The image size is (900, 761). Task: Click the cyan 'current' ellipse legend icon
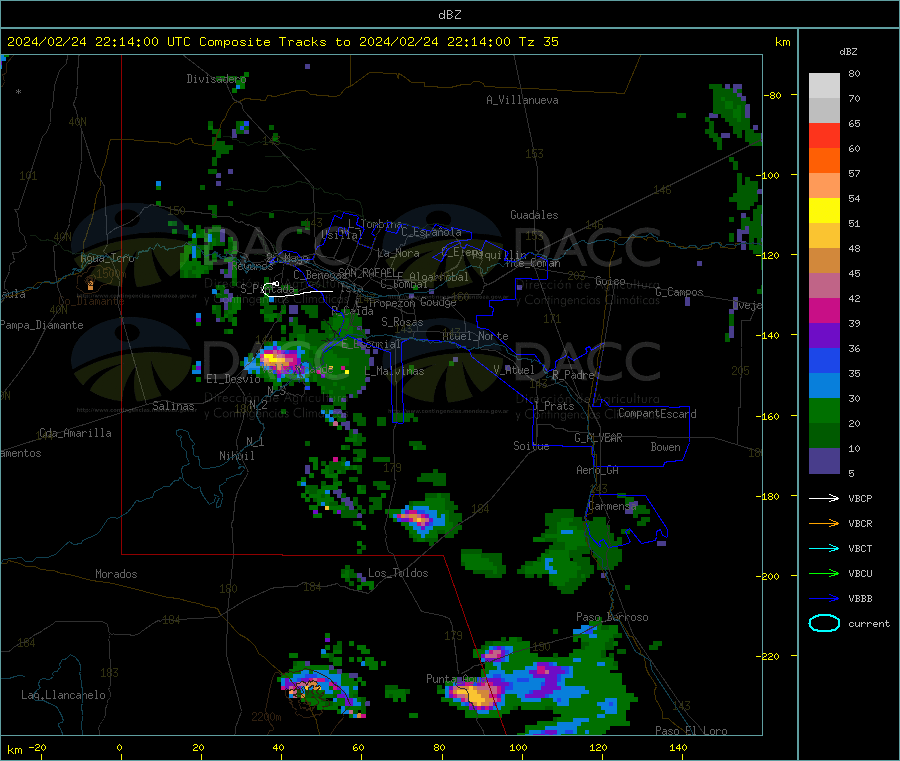[x=824, y=623]
